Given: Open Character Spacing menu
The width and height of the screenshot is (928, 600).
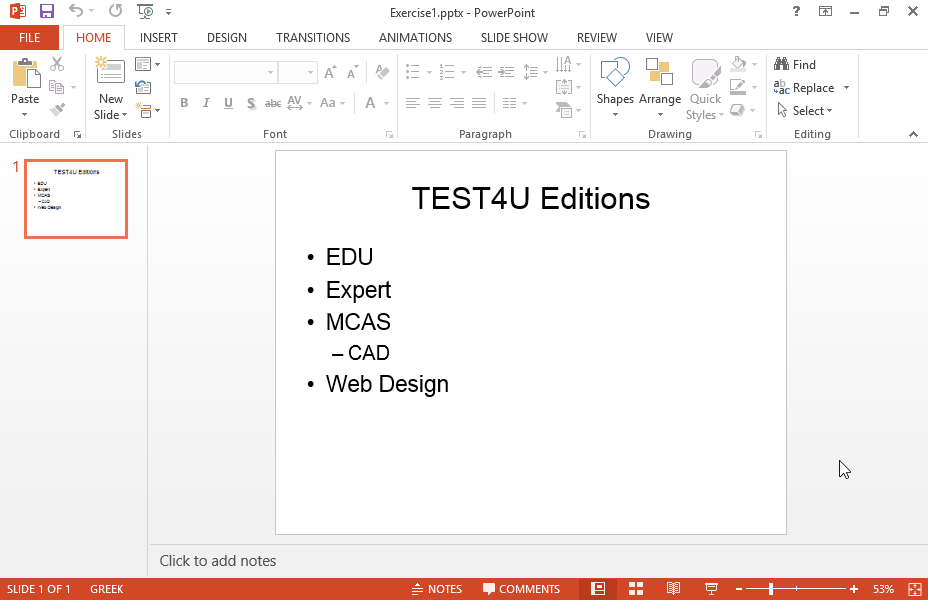Looking at the screenshot, I should 299,103.
